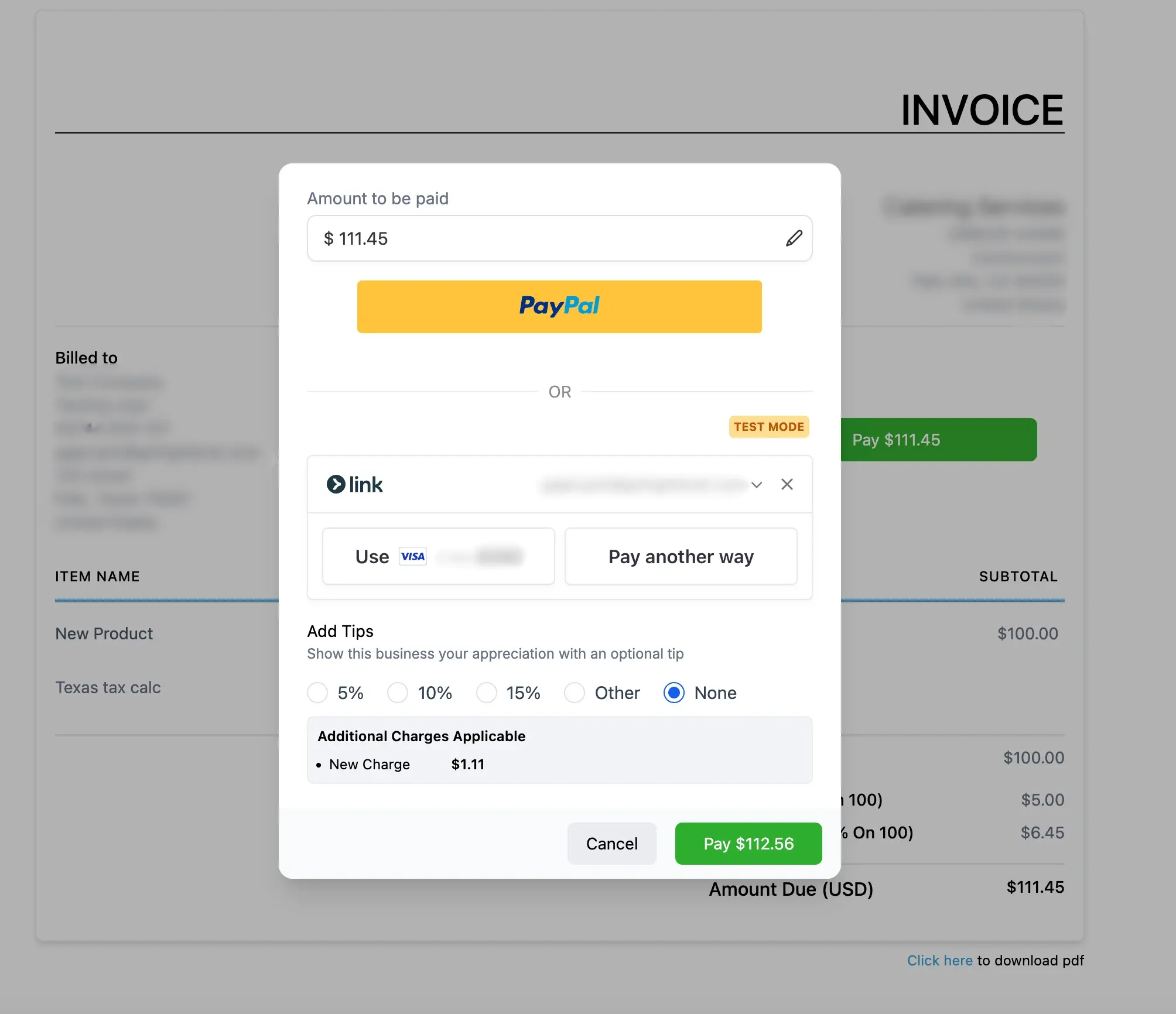Expand the Link account email dropdown
Viewport: 1176px width, 1014px height.
pyautogui.click(x=757, y=485)
